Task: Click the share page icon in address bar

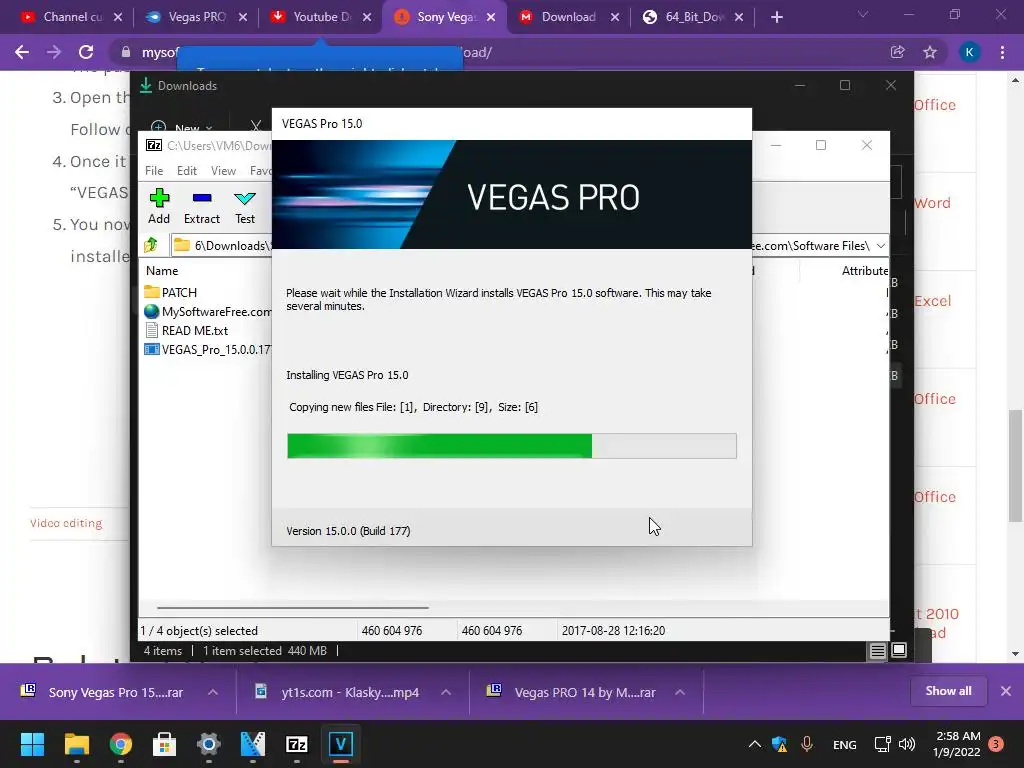Action: click(897, 52)
